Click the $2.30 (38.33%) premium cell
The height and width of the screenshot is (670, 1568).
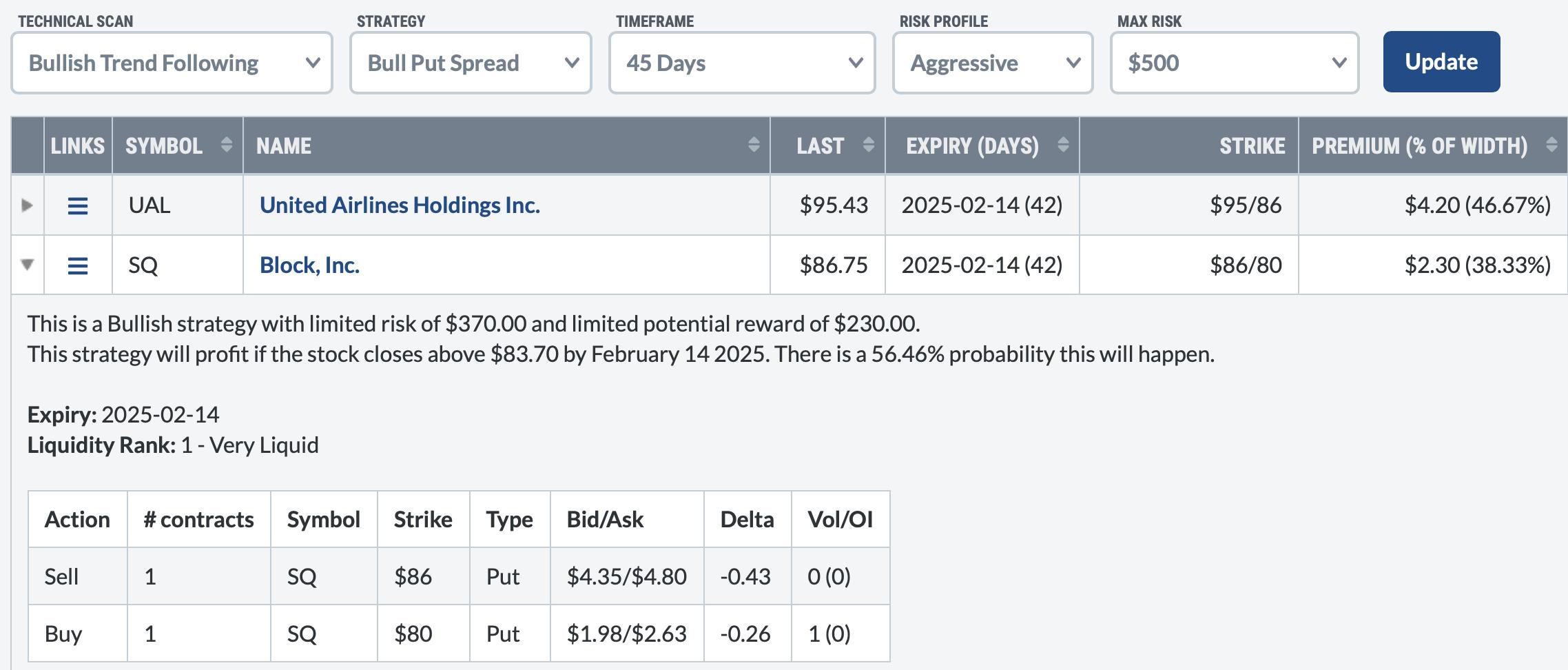tap(1434, 265)
